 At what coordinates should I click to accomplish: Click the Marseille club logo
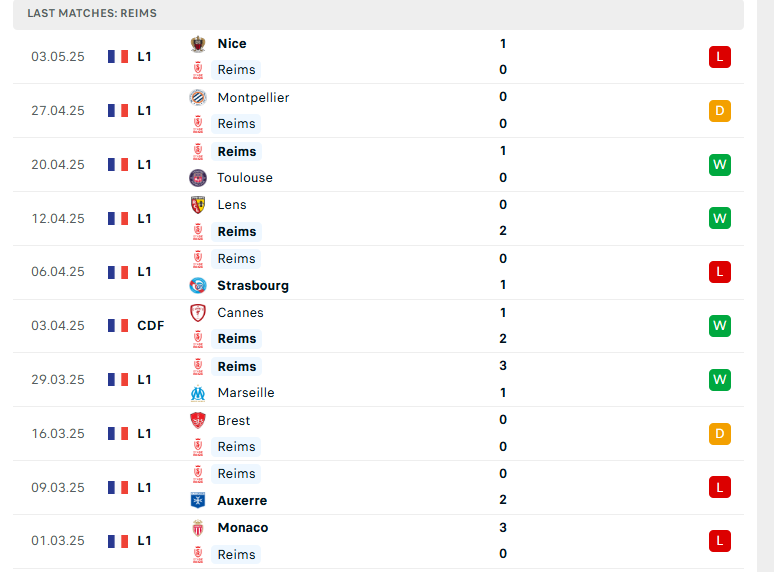coord(198,393)
